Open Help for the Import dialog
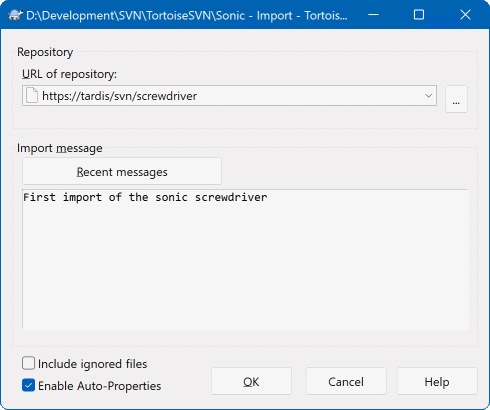This screenshot has height=410, width=490. coord(437,381)
